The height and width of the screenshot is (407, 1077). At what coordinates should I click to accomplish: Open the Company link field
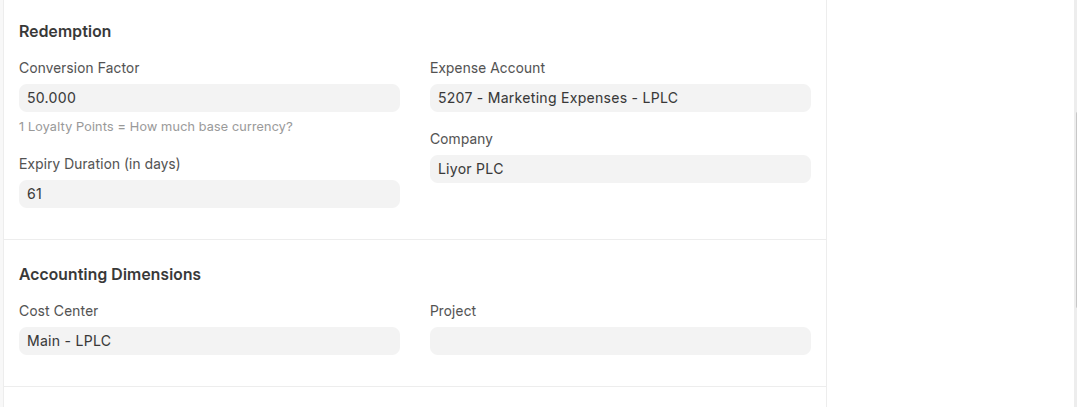620,169
